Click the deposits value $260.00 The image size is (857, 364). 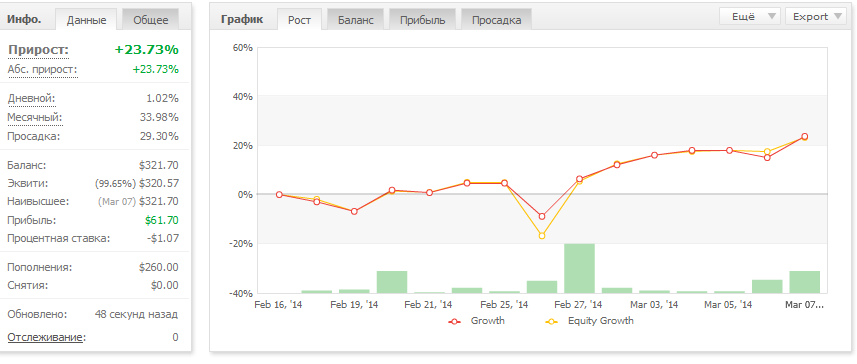tap(159, 267)
